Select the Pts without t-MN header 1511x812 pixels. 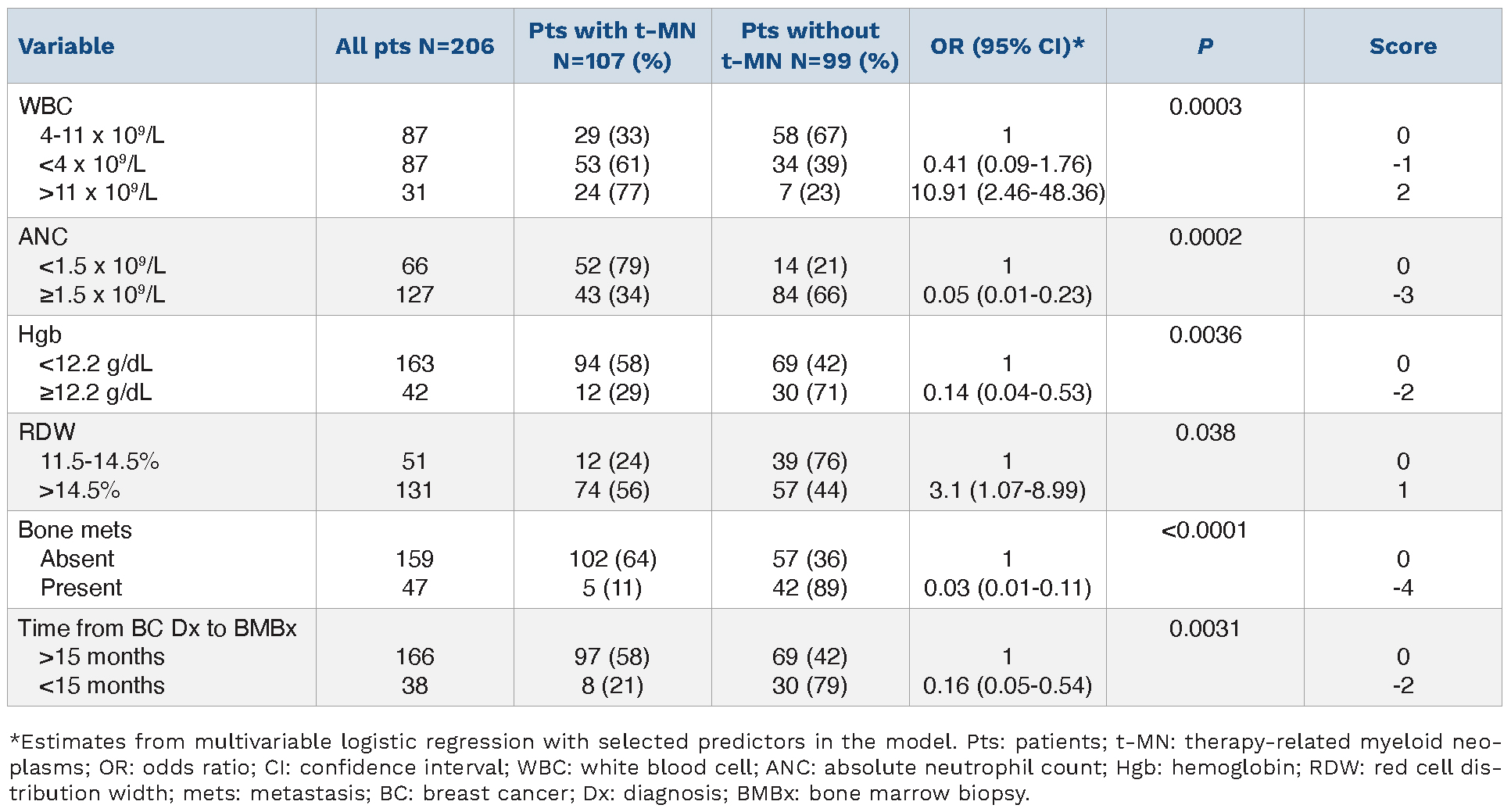810,46
